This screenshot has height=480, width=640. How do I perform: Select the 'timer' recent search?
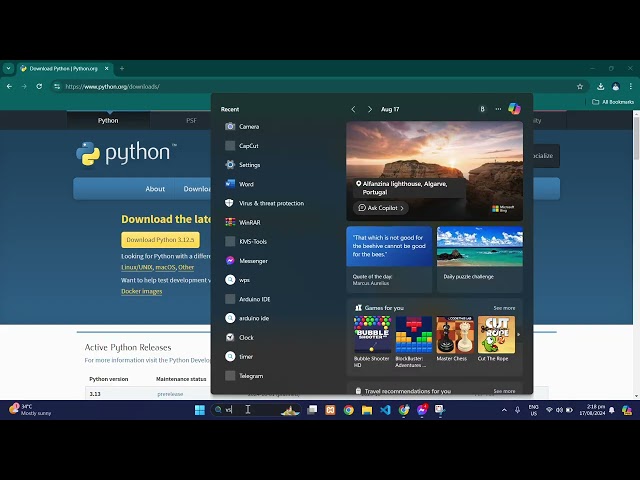click(239, 357)
